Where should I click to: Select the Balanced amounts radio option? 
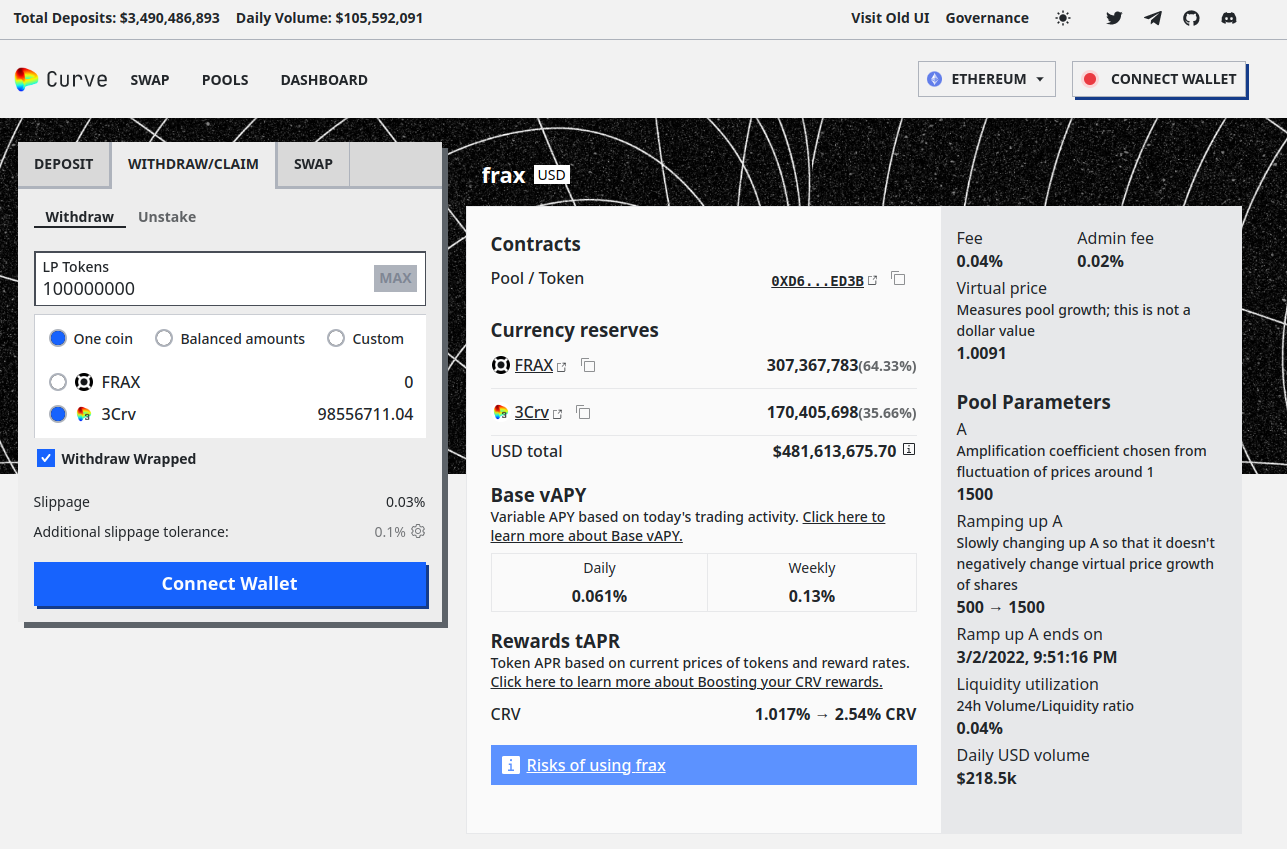click(164, 338)
